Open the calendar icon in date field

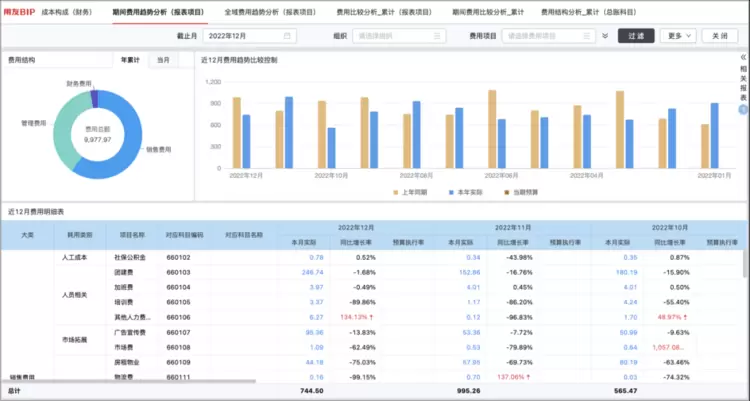click(288, 35)
